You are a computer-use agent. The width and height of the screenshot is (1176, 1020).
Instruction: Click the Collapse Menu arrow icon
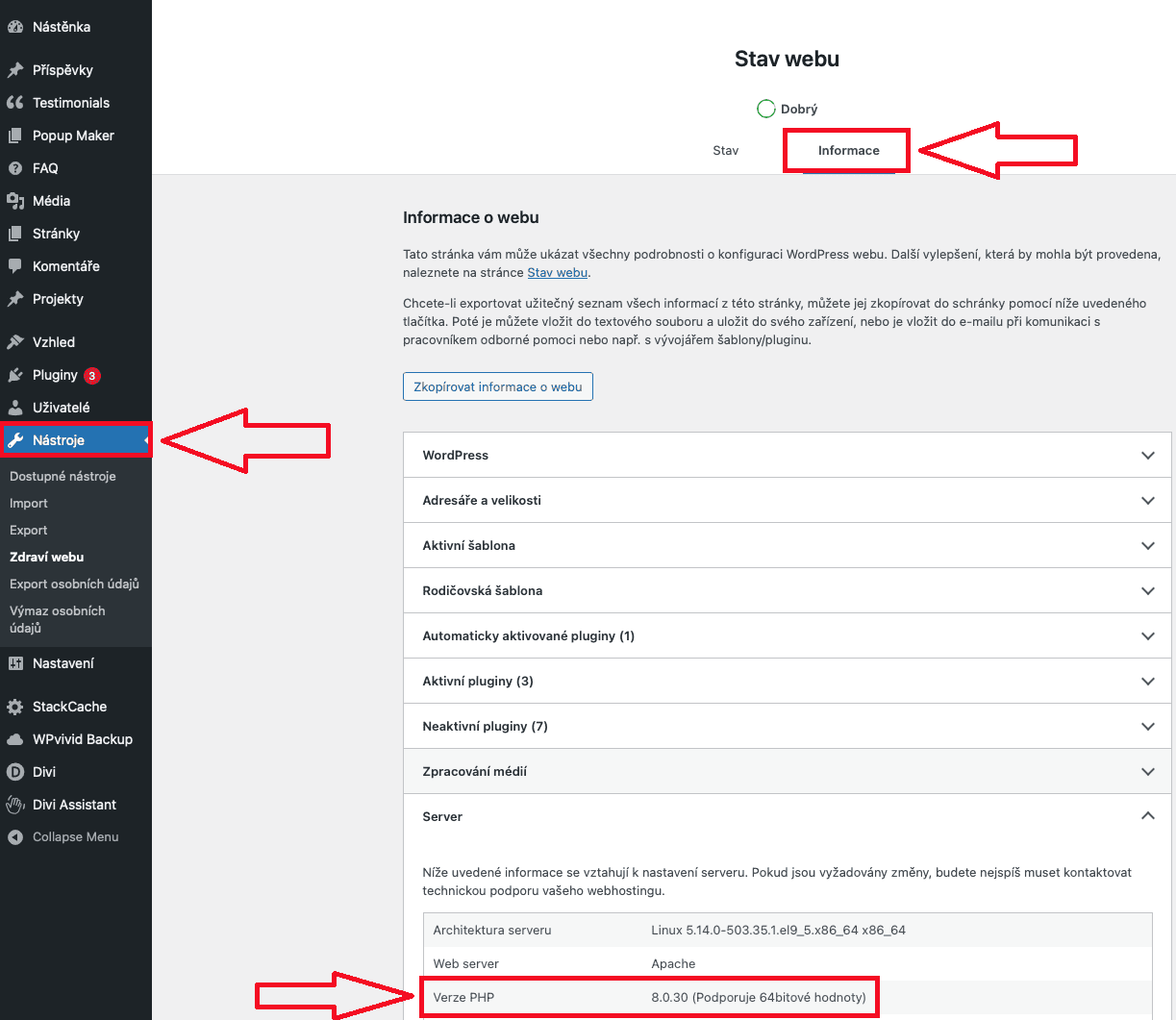tap(15, 837)
